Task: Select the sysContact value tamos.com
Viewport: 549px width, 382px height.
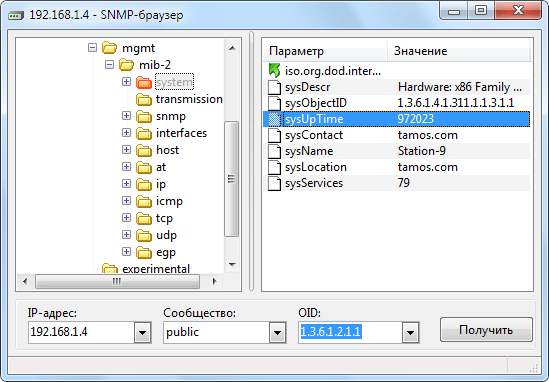Action: 428,135
